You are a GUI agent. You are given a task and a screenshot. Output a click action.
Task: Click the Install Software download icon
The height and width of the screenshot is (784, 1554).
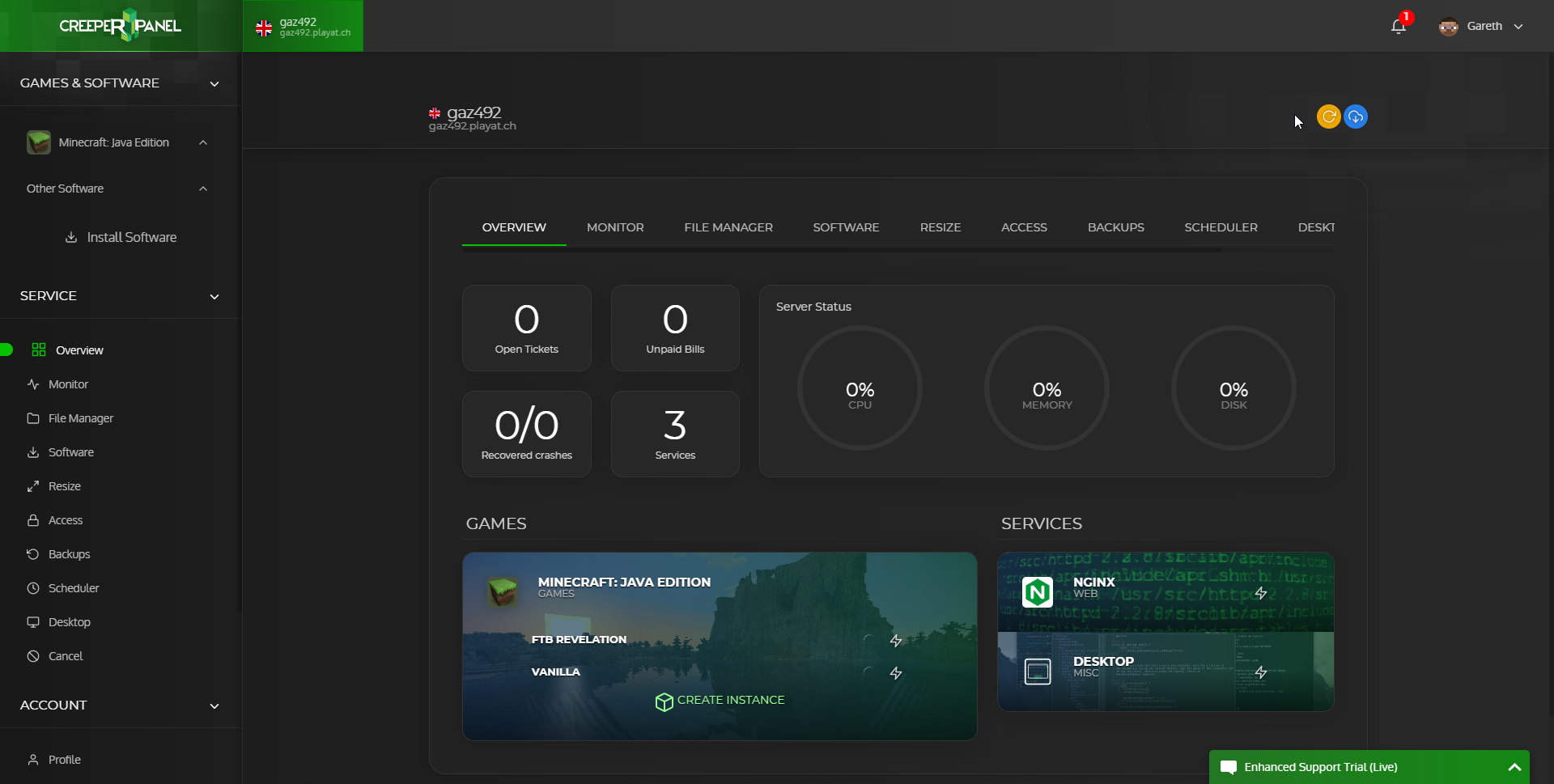[71, 237]
